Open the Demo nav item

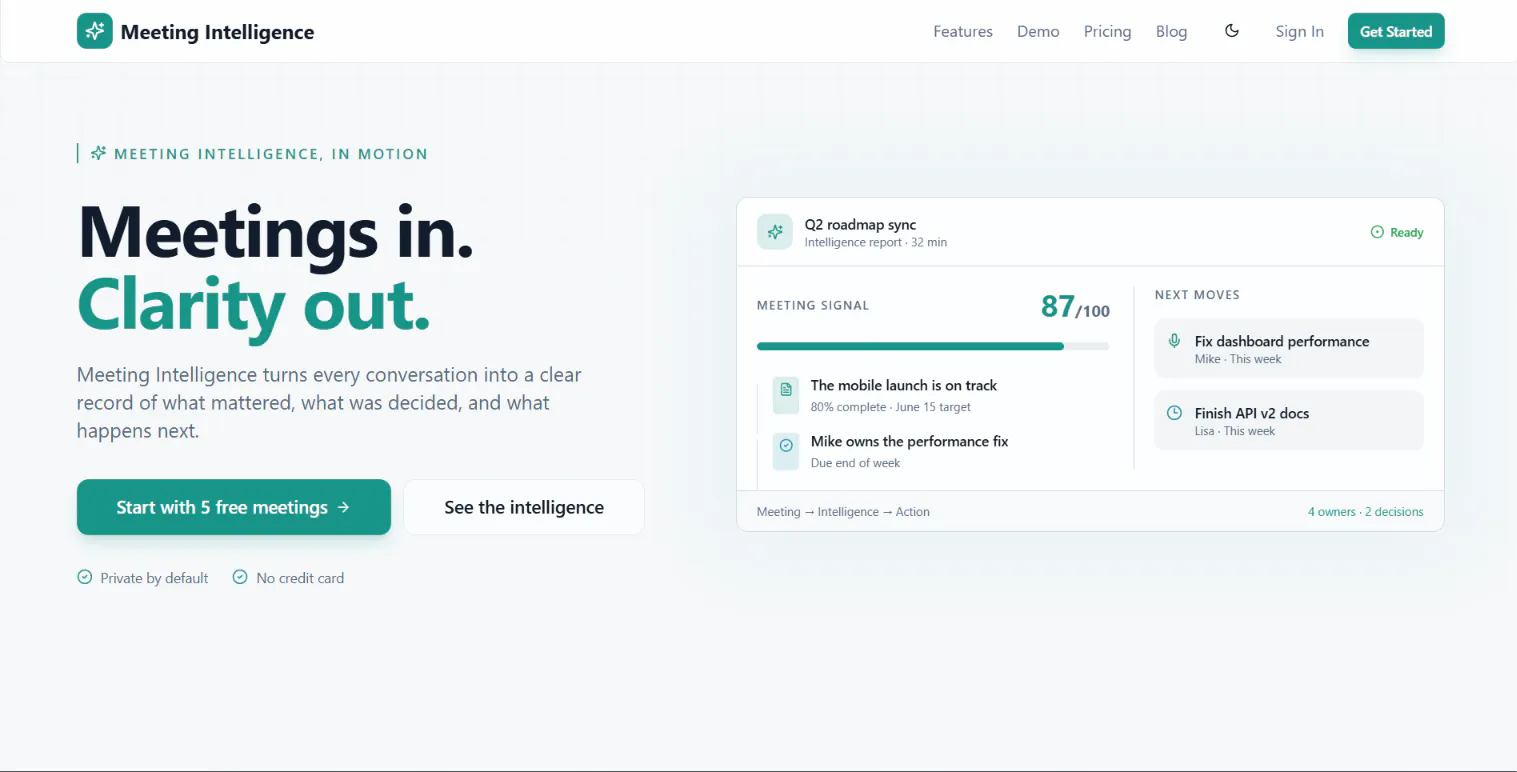coord(1038,31)
